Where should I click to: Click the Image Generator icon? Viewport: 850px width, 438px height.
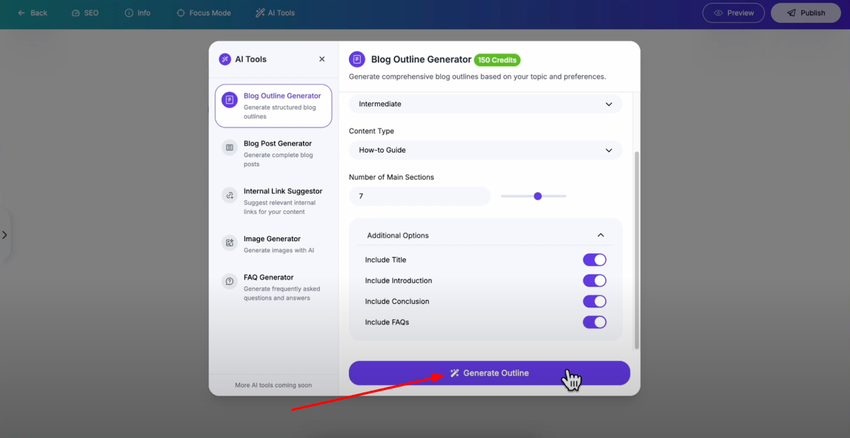point(229,243)
